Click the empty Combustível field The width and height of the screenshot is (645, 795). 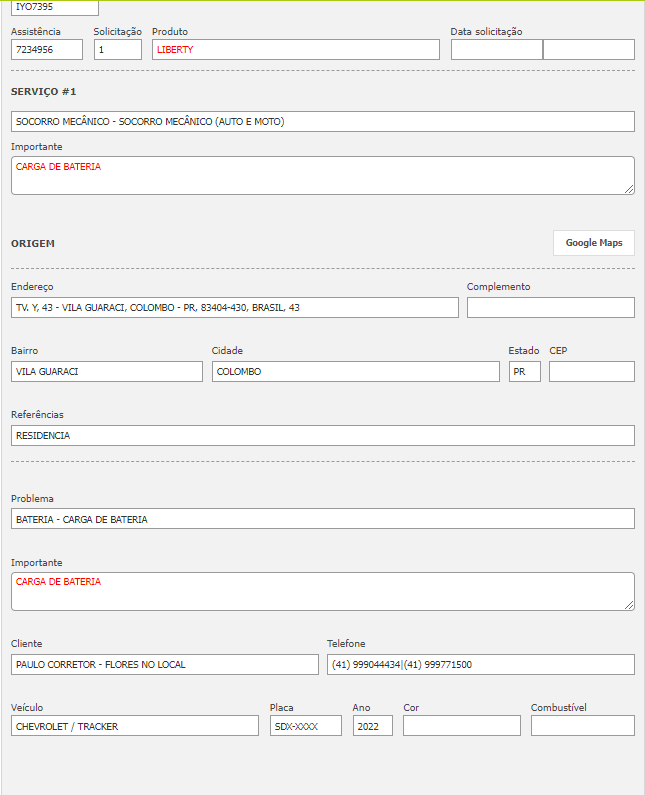click(x=582, y=726)
